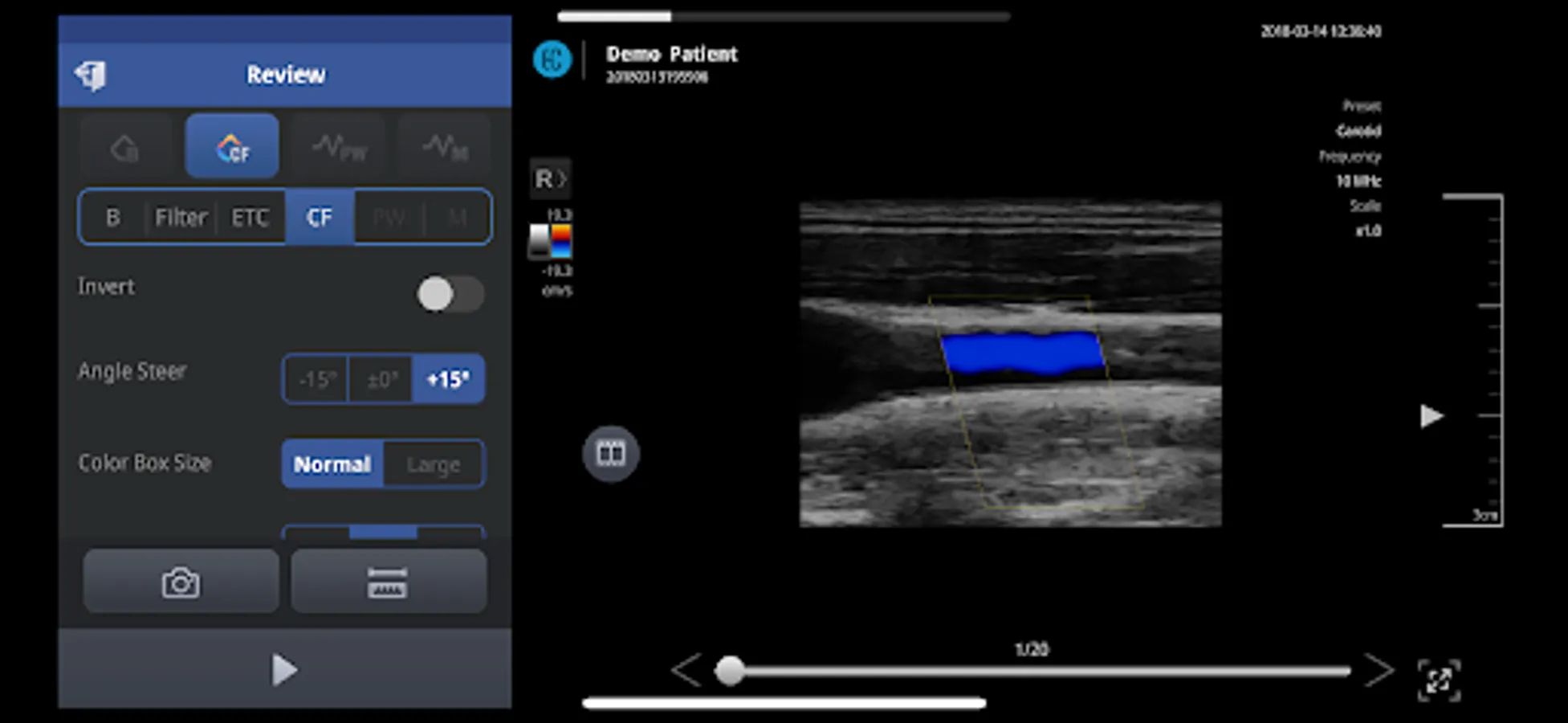Go to previous frame with left chevron

tap(686, 670)
